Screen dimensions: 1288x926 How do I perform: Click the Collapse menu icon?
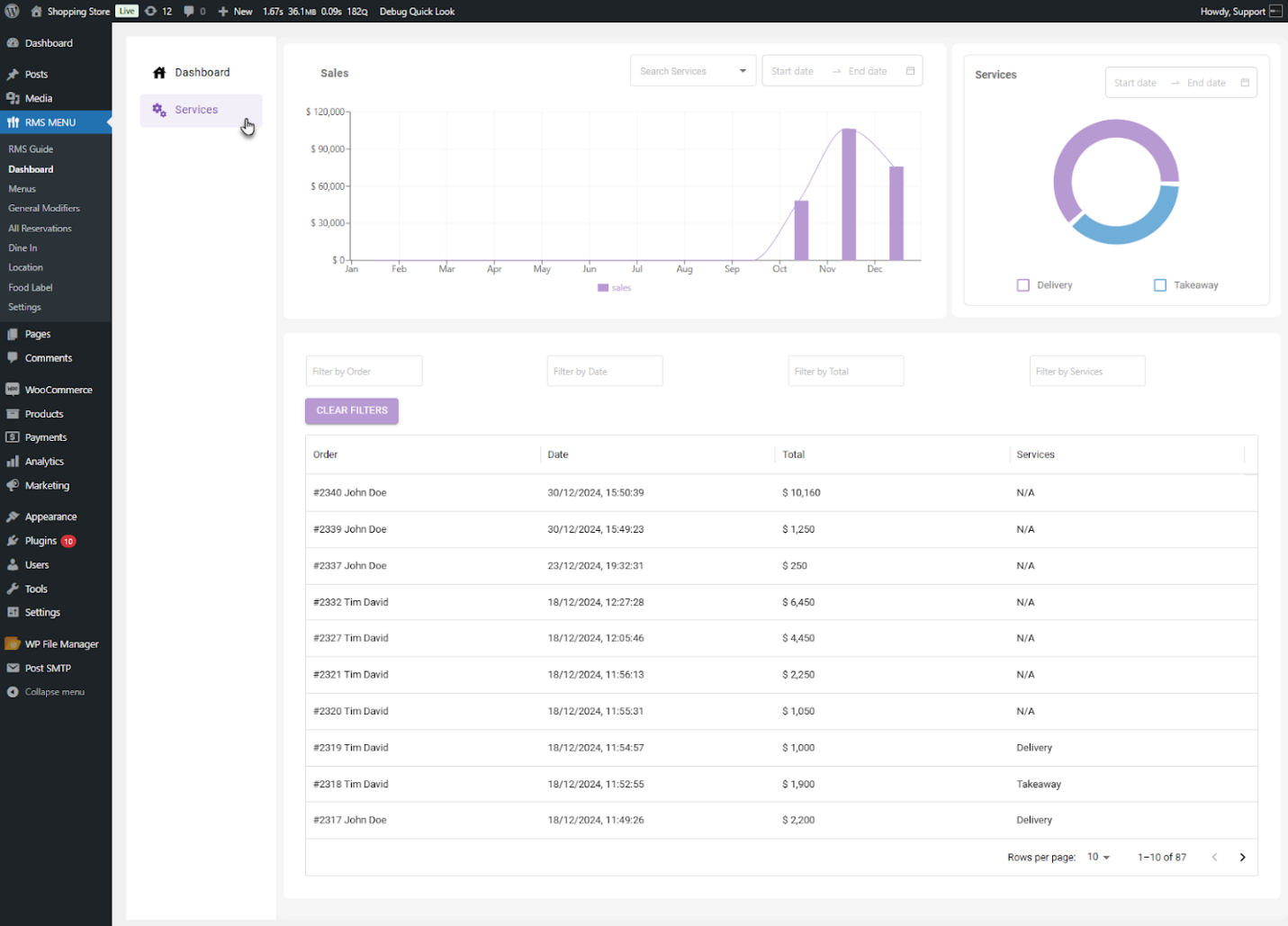pos(13,692)
